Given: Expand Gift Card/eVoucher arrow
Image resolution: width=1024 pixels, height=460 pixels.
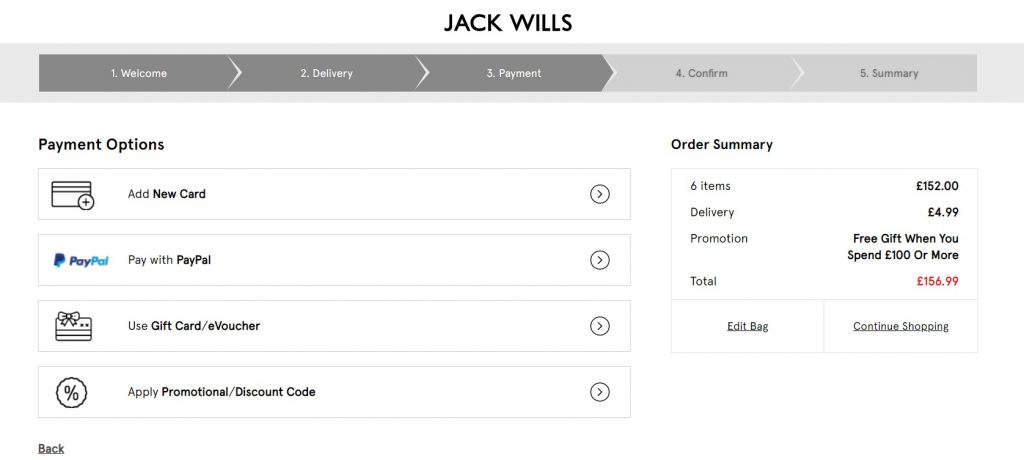Looking at the screenshot, I should (x=599, y=326).
